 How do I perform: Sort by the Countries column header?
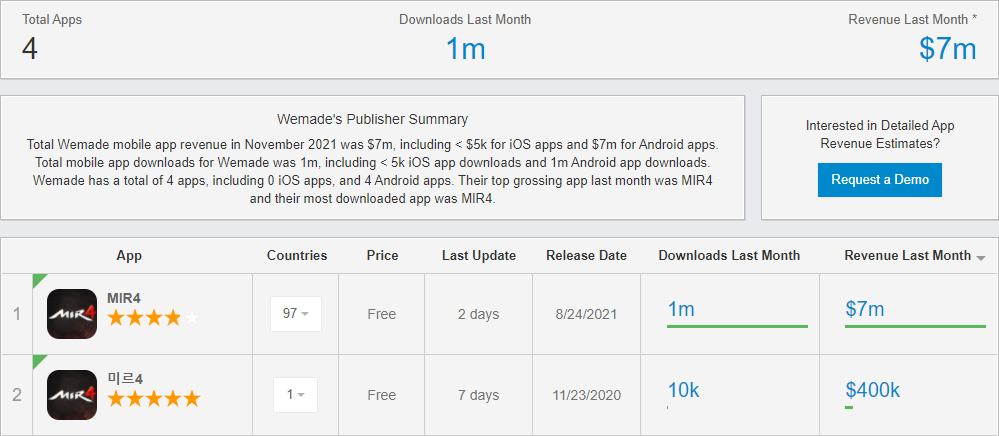tap(297, 256)
